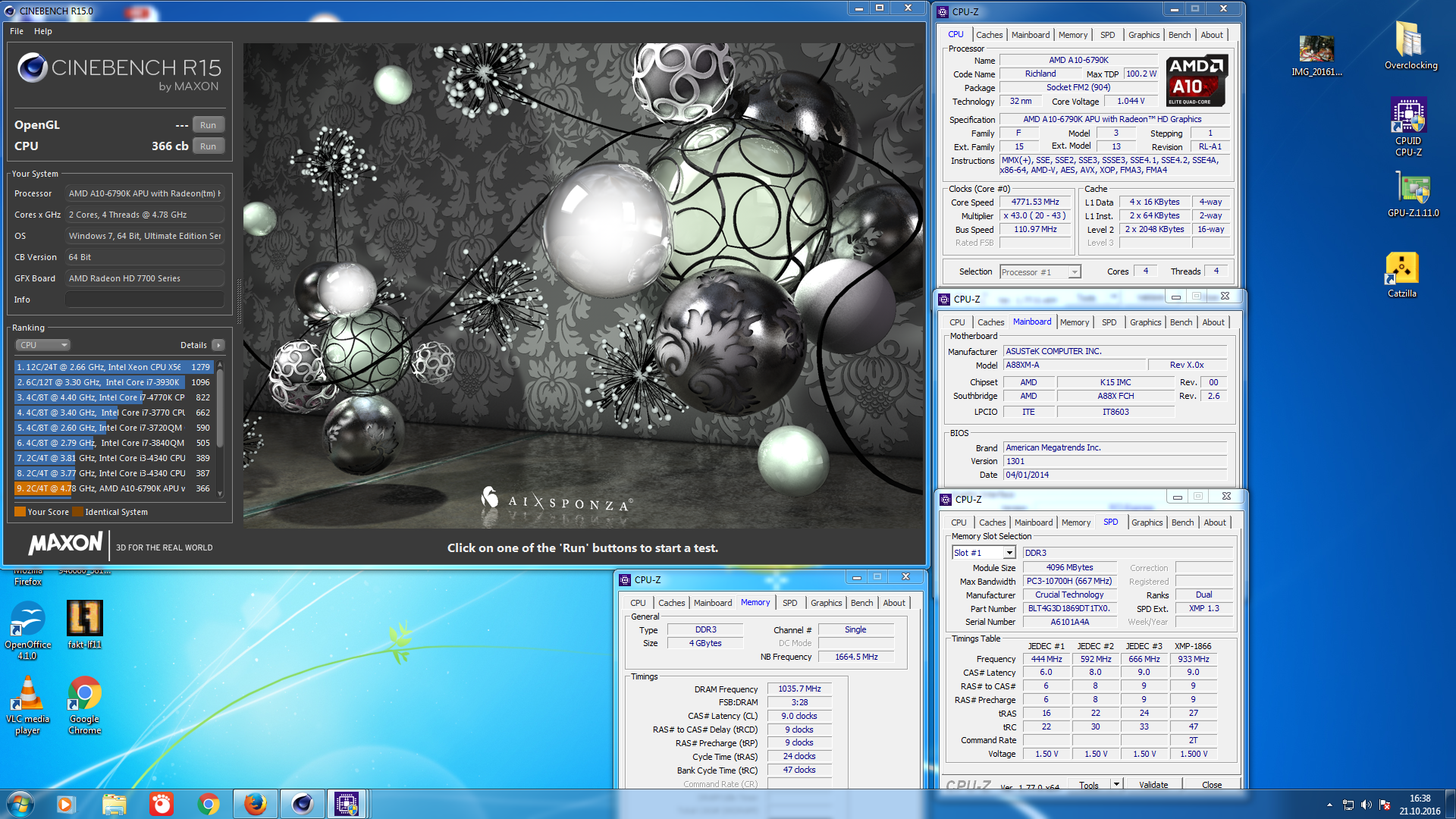Switch to Firefox in the taskbar
This screenshot has height=819, width=1456.
(x=255, y=804)
